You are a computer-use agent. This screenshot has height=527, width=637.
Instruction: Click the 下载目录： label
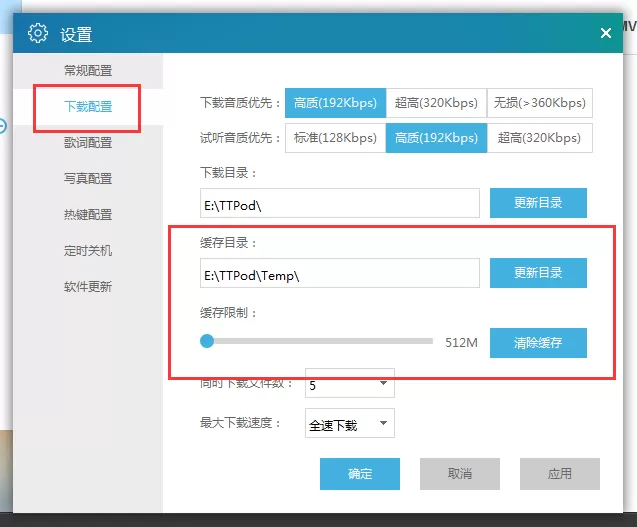(228, 173)
